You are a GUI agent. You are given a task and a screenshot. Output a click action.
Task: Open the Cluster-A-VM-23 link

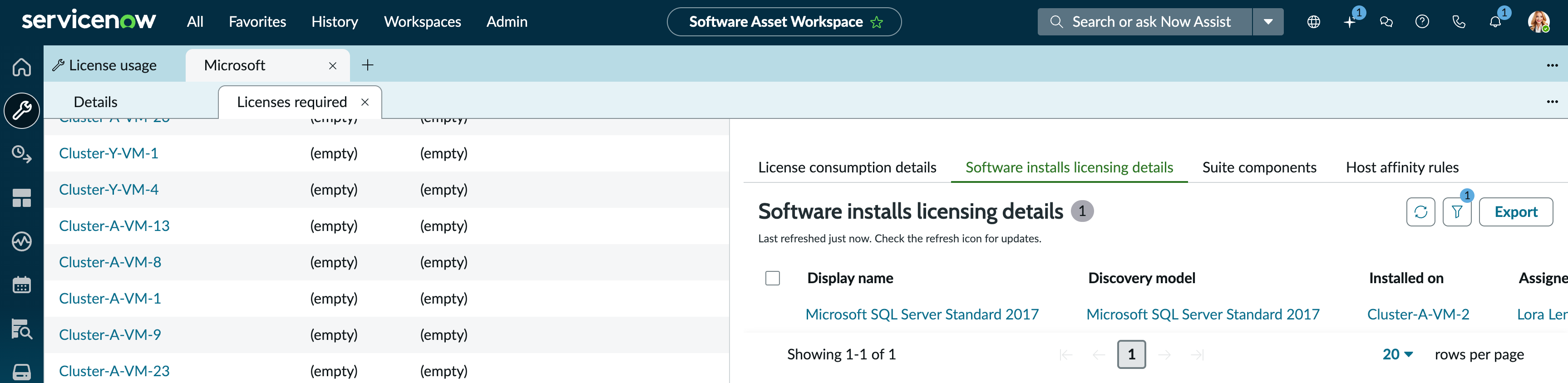point(114,371)
